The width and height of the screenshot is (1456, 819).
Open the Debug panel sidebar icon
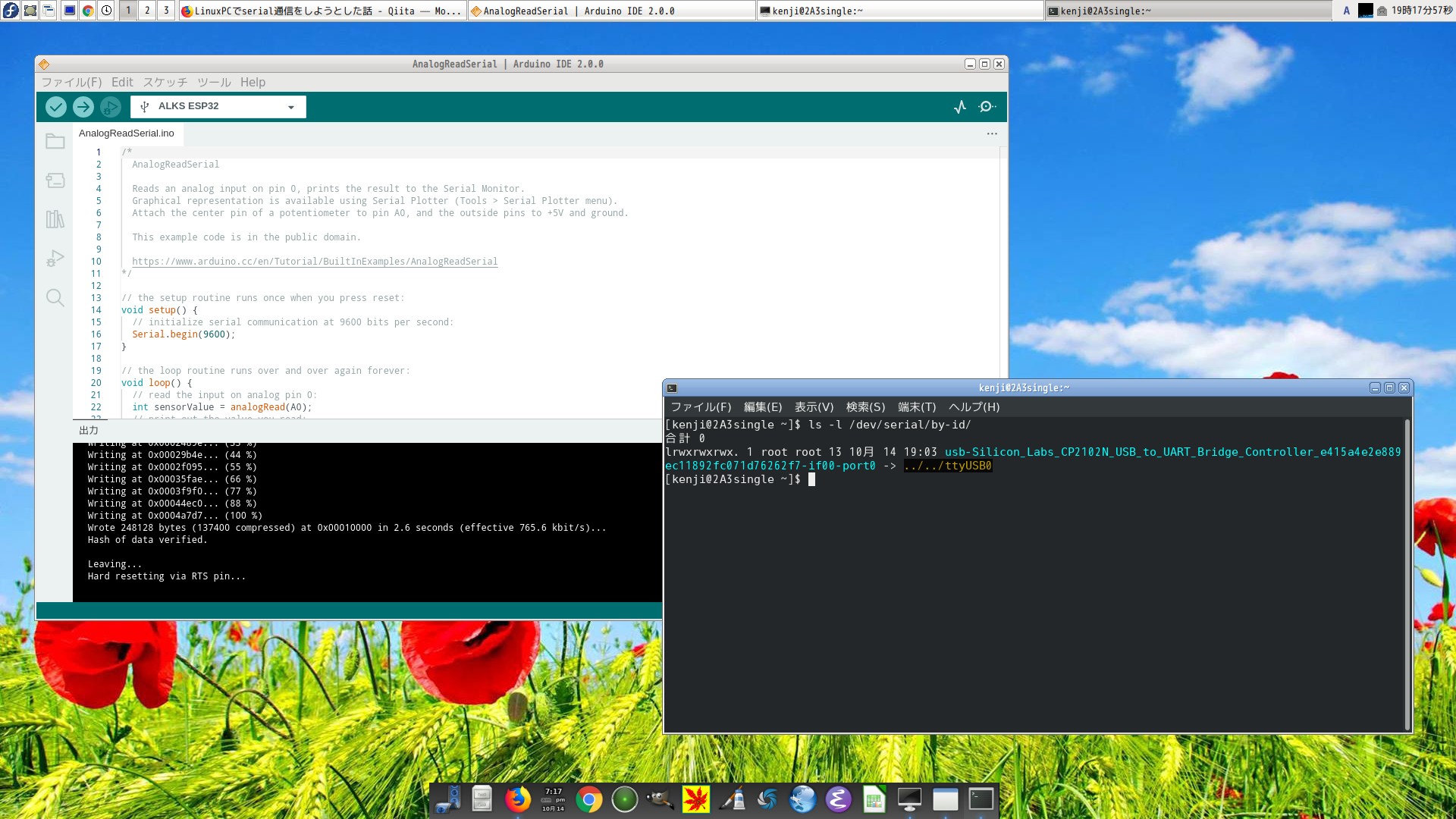tap(55, 259)
